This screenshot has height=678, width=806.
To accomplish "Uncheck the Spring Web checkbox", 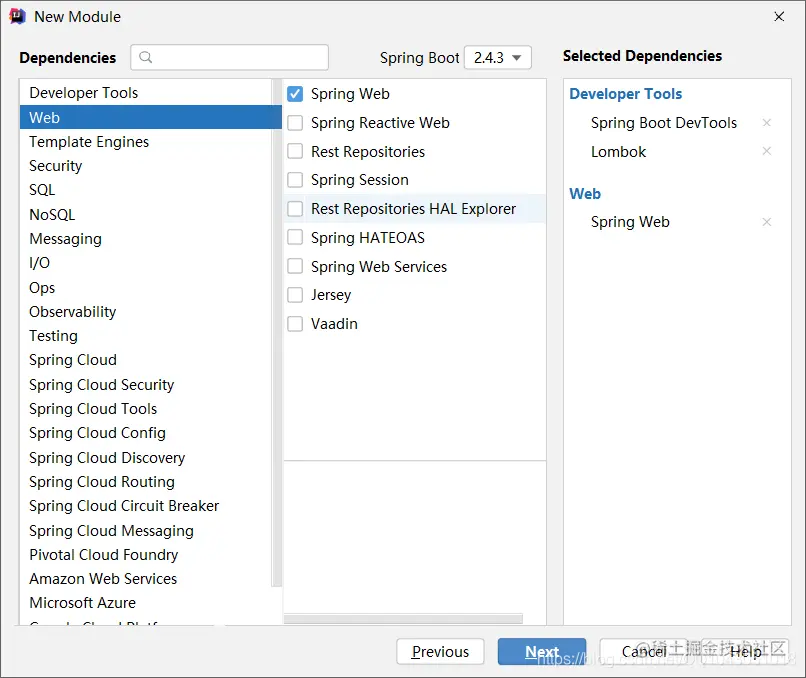I will click(295, 94).
